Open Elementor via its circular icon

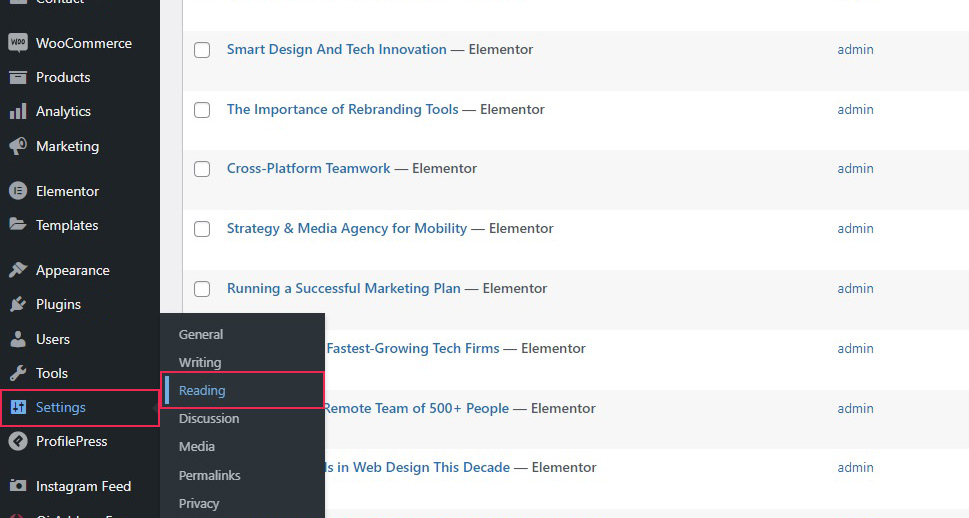click(17, 191)
